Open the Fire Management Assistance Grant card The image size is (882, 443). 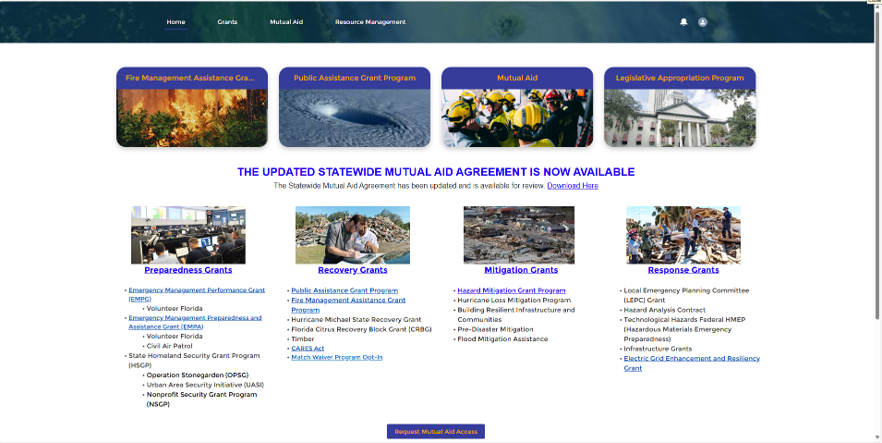[x=192, y=108]
